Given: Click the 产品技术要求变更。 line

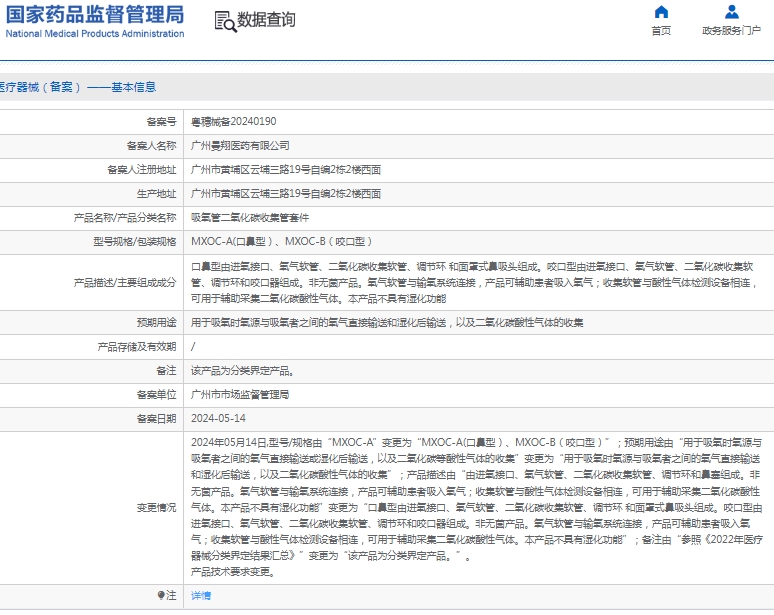Looking at the screenshot, I should tap(233, 572).
